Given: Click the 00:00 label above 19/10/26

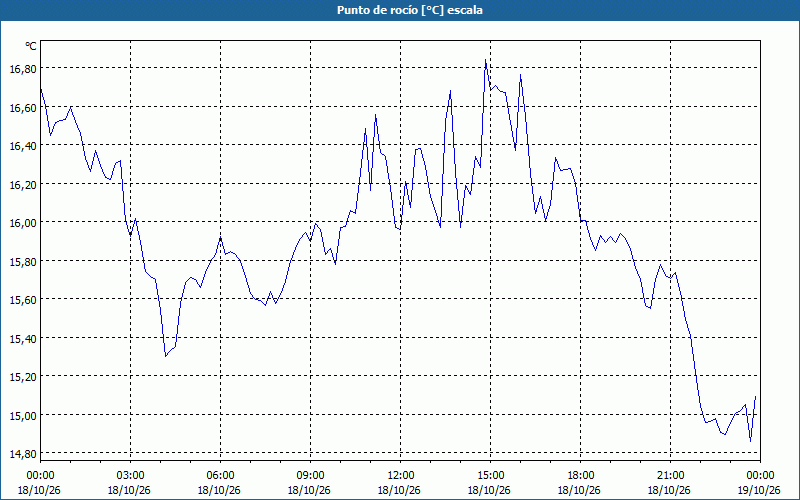Looking at the screenshot, I should click(x=760, y=476).
